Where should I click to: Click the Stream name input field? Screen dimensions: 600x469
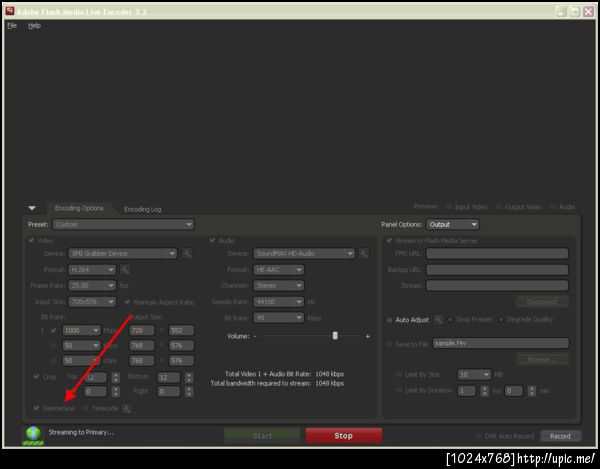pyautogui.click(x=497, y=285)
